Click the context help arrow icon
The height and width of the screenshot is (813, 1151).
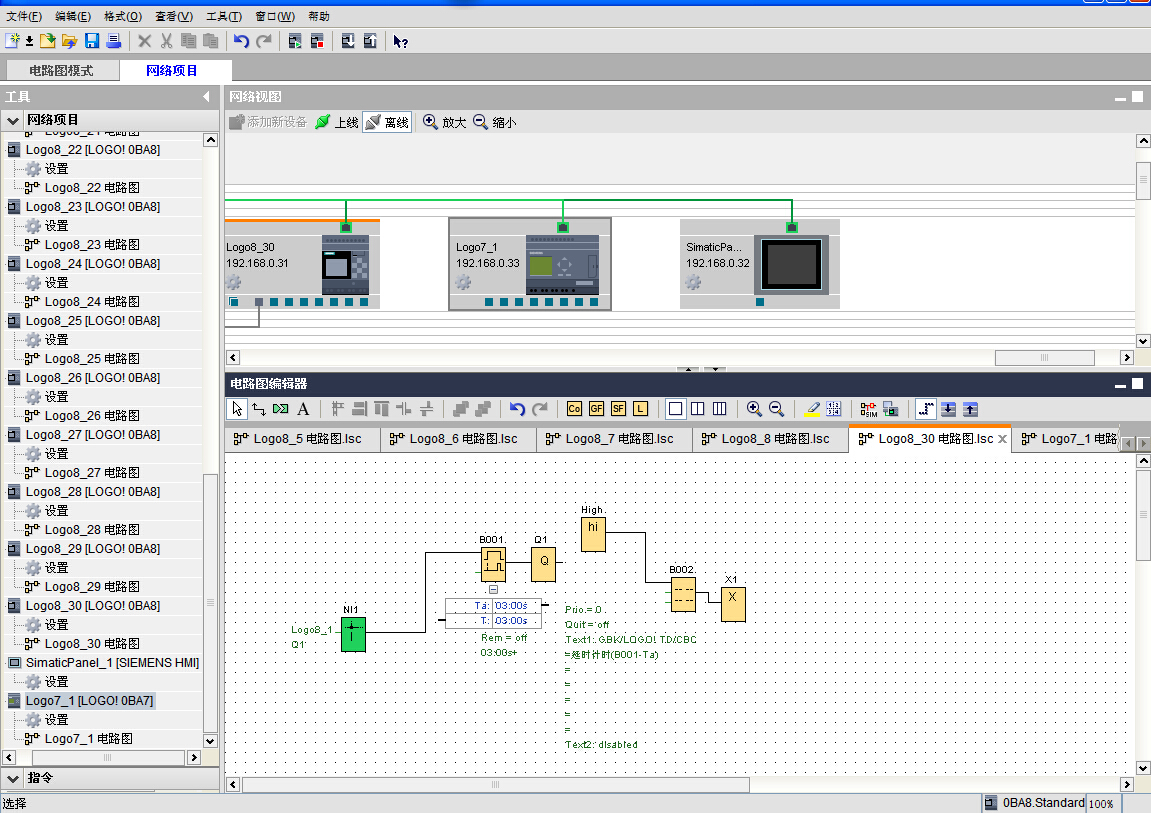tap(400, 41)
